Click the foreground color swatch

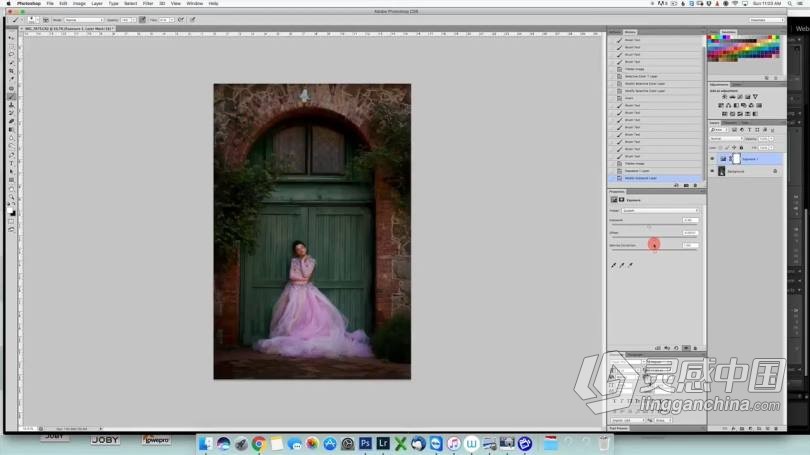point(10,209)
